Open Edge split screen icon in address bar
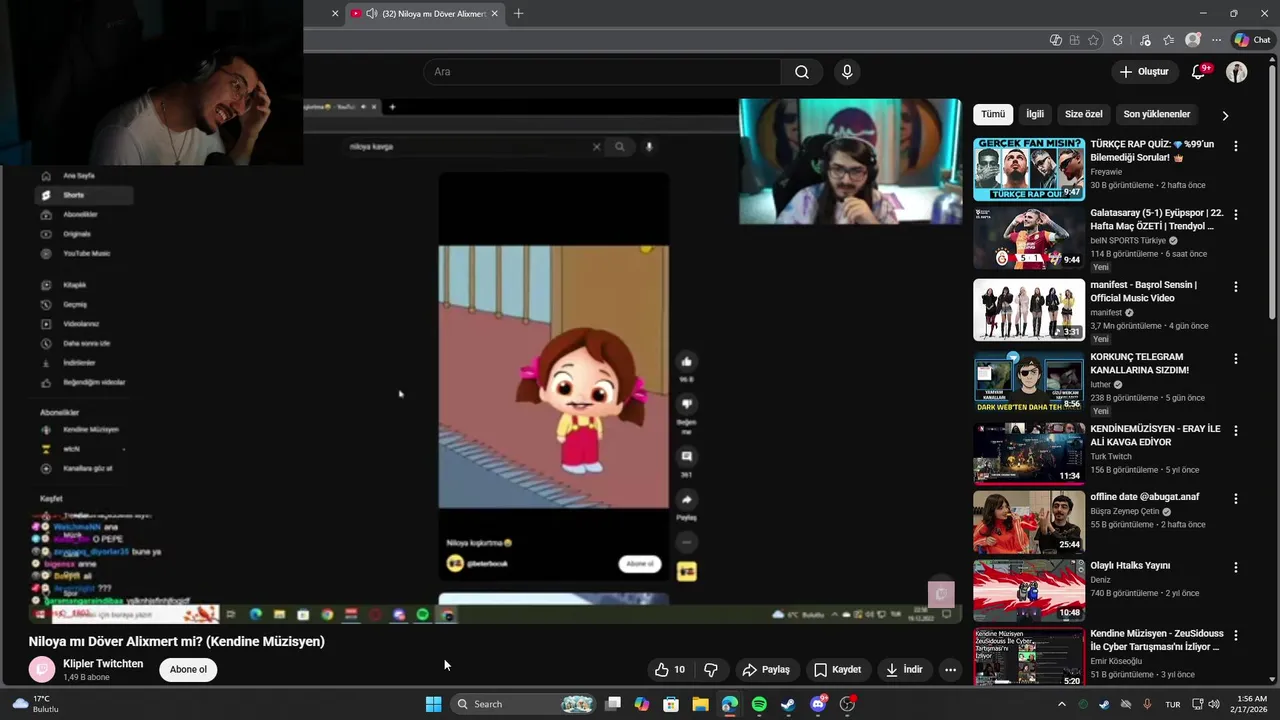Image resolution: width=1280 pixels, height=720 pixels. (x=1074, y=40)
